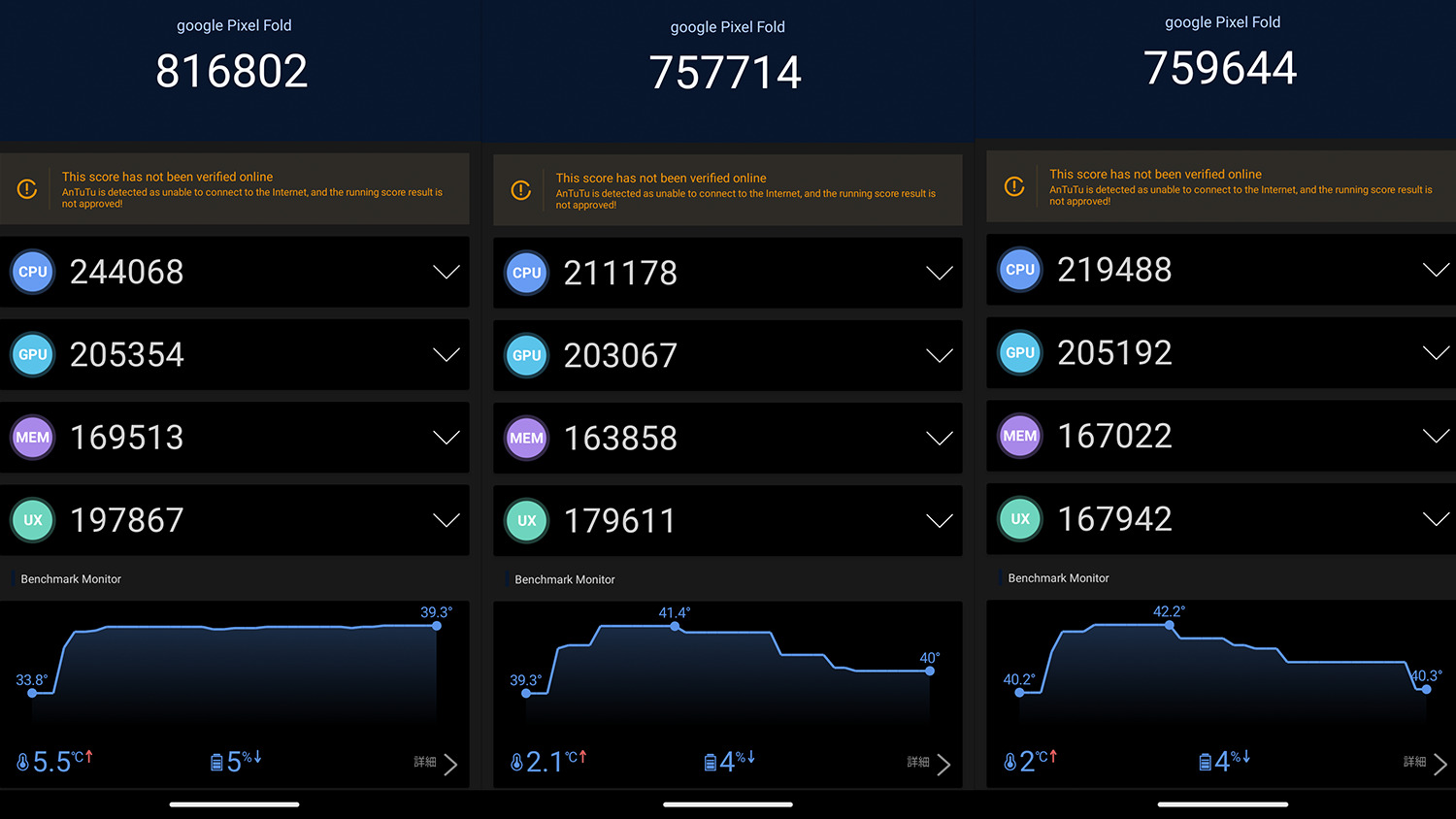This screenshot has width=1456, height=819.
Task: Click the UX icon next to 167942
Action: click(1019, 519)
